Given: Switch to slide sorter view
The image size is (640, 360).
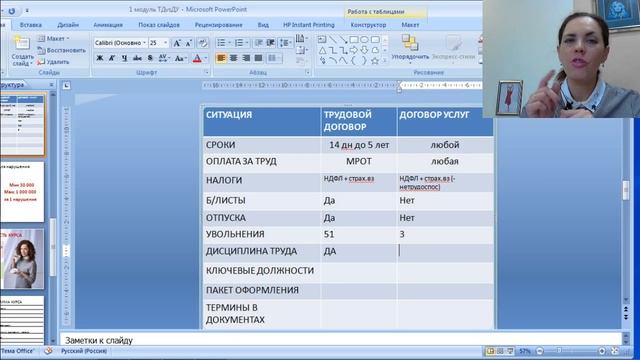Looking at the screenshot, I should pos(500,351).
